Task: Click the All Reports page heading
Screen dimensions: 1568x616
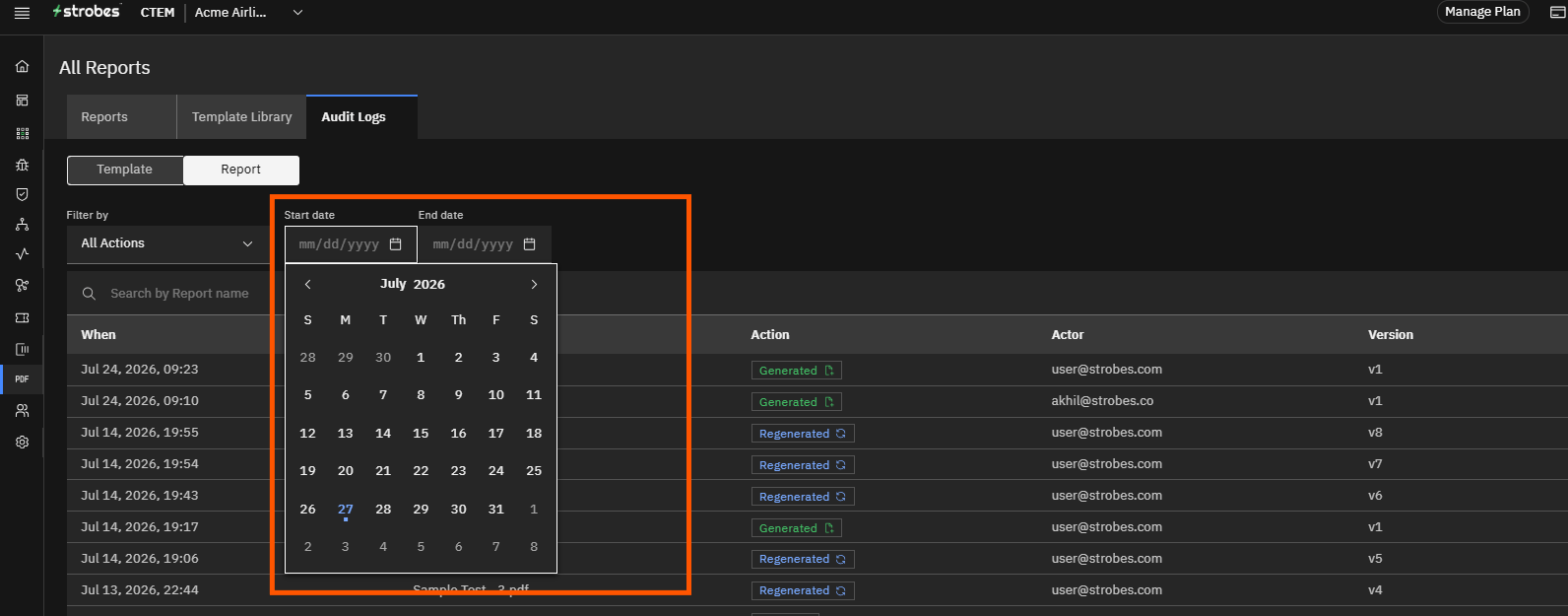Action: [104, 68]
